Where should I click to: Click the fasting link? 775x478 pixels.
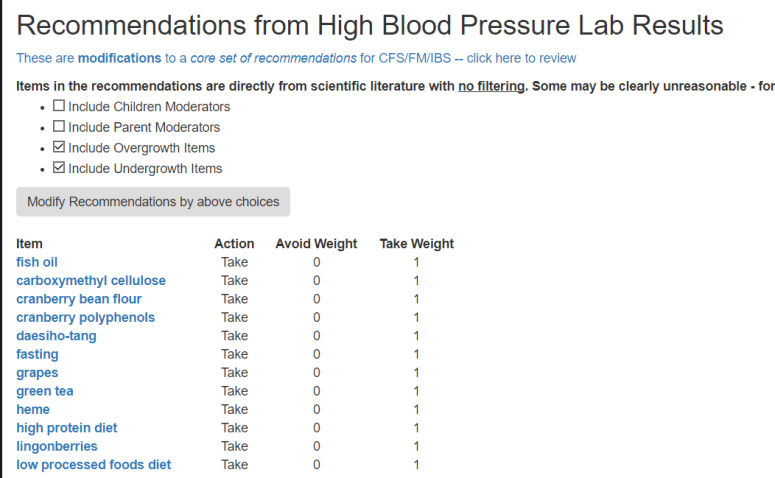(37, 354)
